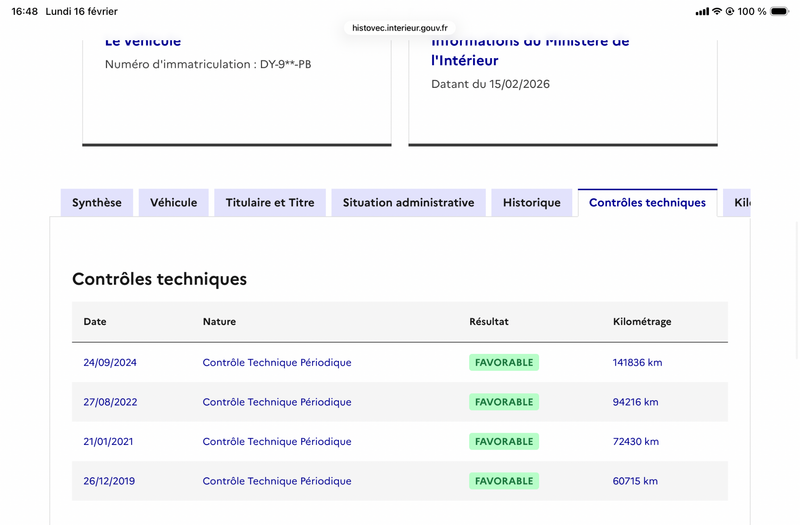Click the FAVORABLE badge for 27/08/2022
Viewport: 800px width, 525px height.
504,402
